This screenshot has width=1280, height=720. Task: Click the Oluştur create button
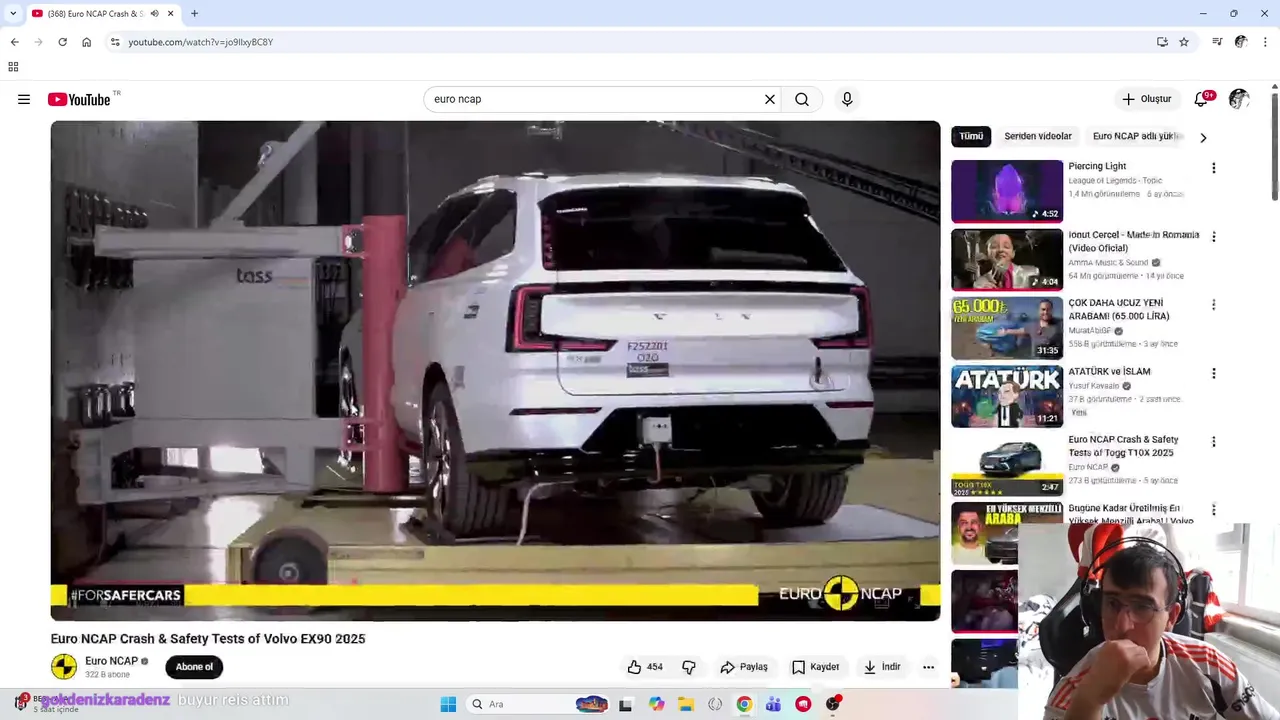tap(1146, 99)
